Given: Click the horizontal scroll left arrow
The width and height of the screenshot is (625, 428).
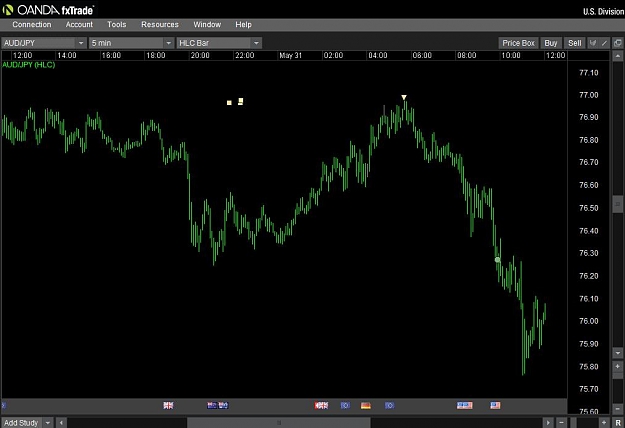Looking at the screenshot, I should (61, 422).
